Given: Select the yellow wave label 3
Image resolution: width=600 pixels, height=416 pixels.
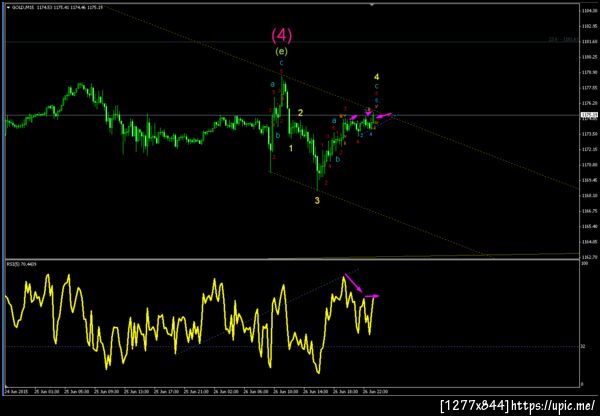Looking at the screenshot, I should 317,200.
